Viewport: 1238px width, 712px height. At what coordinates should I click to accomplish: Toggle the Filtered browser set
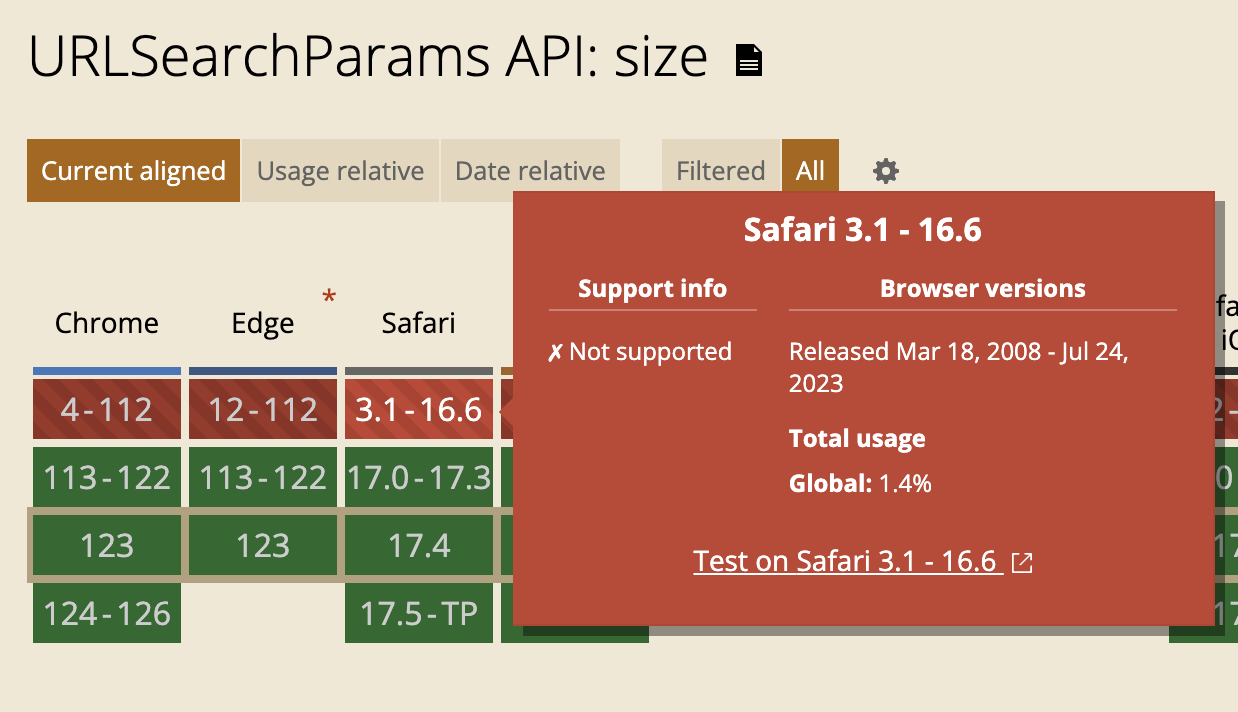721,171
